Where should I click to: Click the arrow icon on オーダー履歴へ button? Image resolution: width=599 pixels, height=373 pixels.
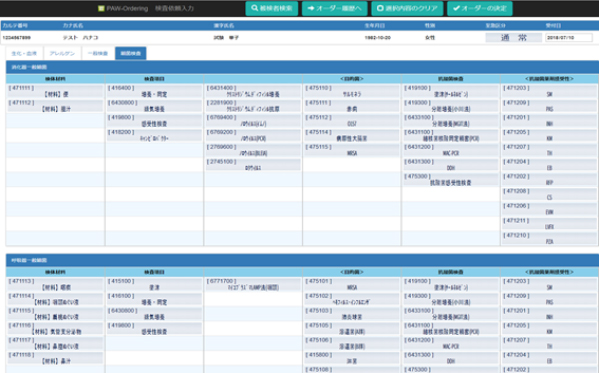coord(311,8)
